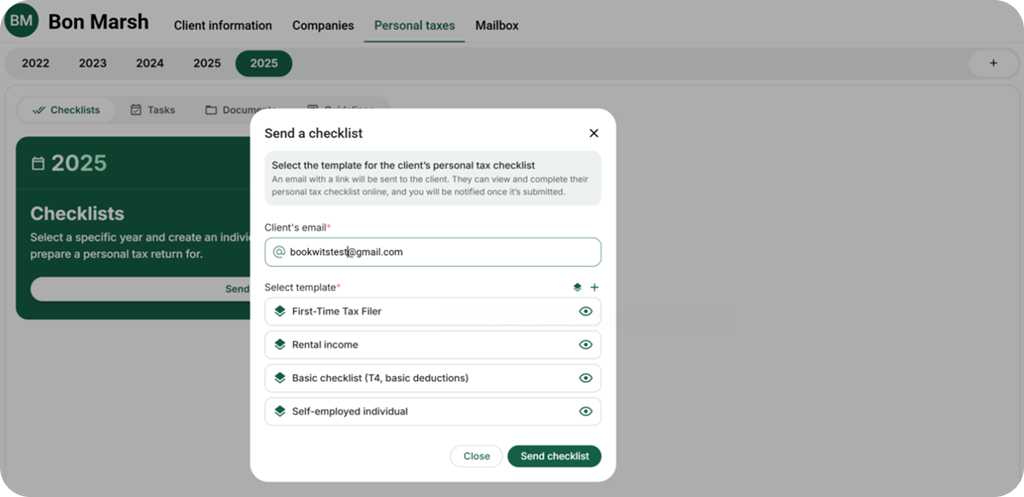Preview the First-Time Tax Filer template
This screenshot has height=497, width=1024.
tap(586, 311)
